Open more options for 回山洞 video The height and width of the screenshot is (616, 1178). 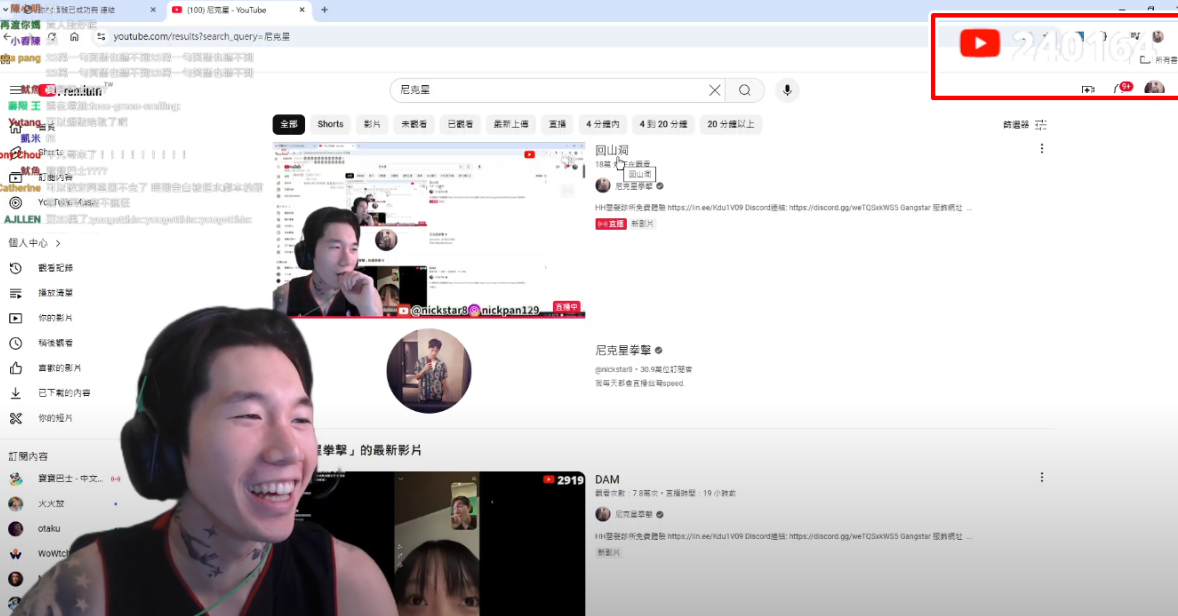tap(1041, 149)
